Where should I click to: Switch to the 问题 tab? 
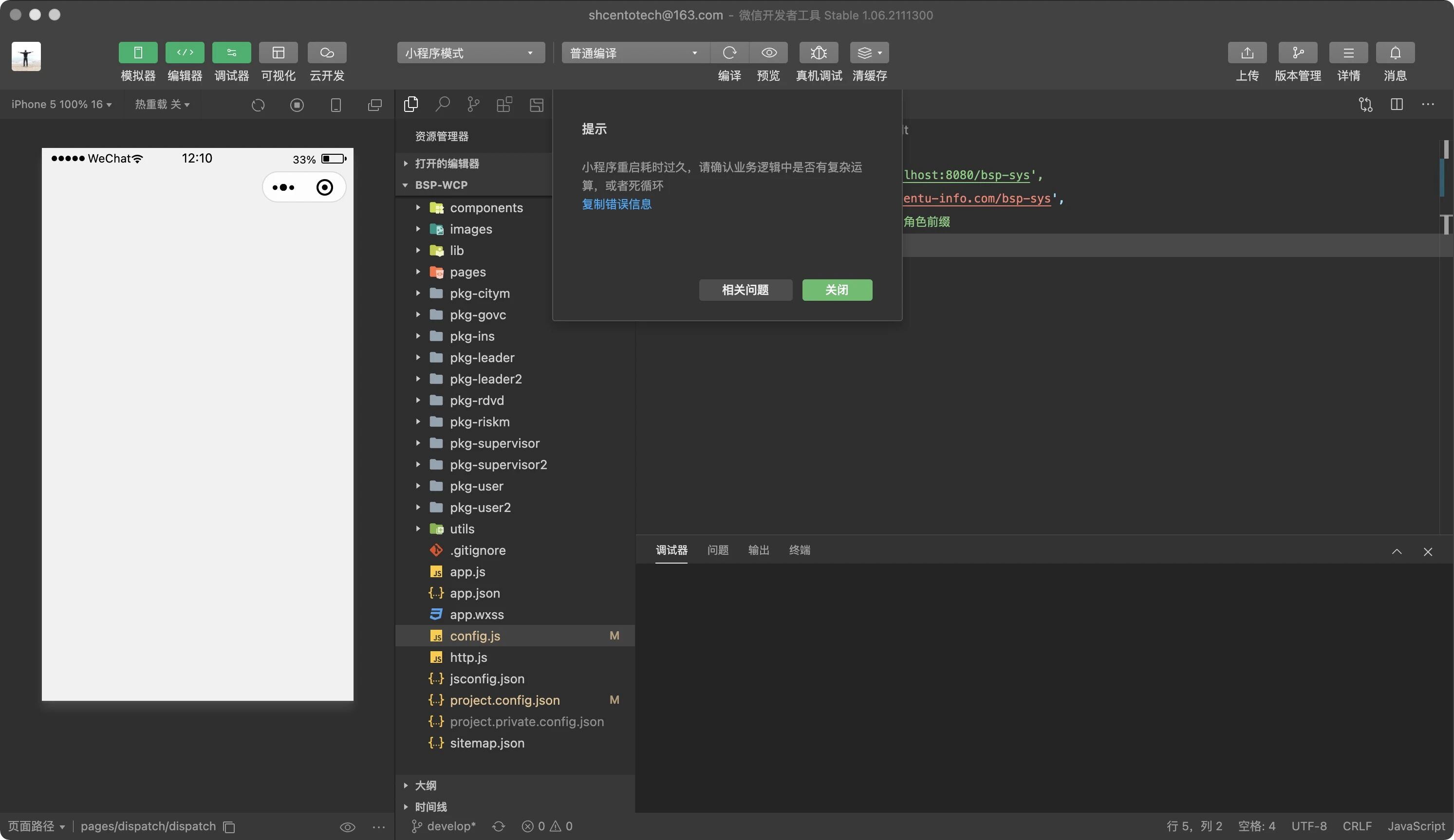(x=718, y=550)
